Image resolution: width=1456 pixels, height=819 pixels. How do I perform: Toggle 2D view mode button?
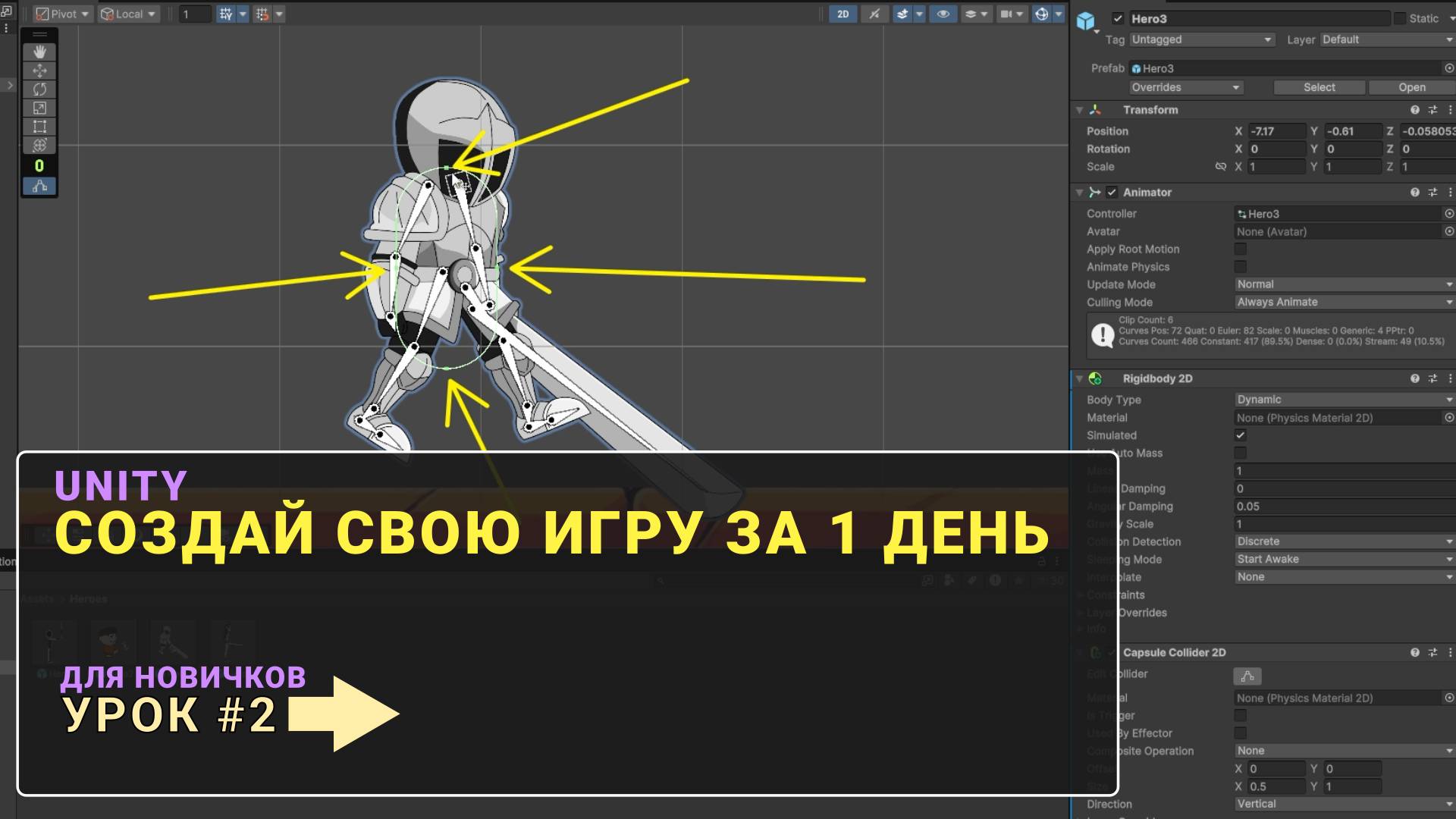843,14
